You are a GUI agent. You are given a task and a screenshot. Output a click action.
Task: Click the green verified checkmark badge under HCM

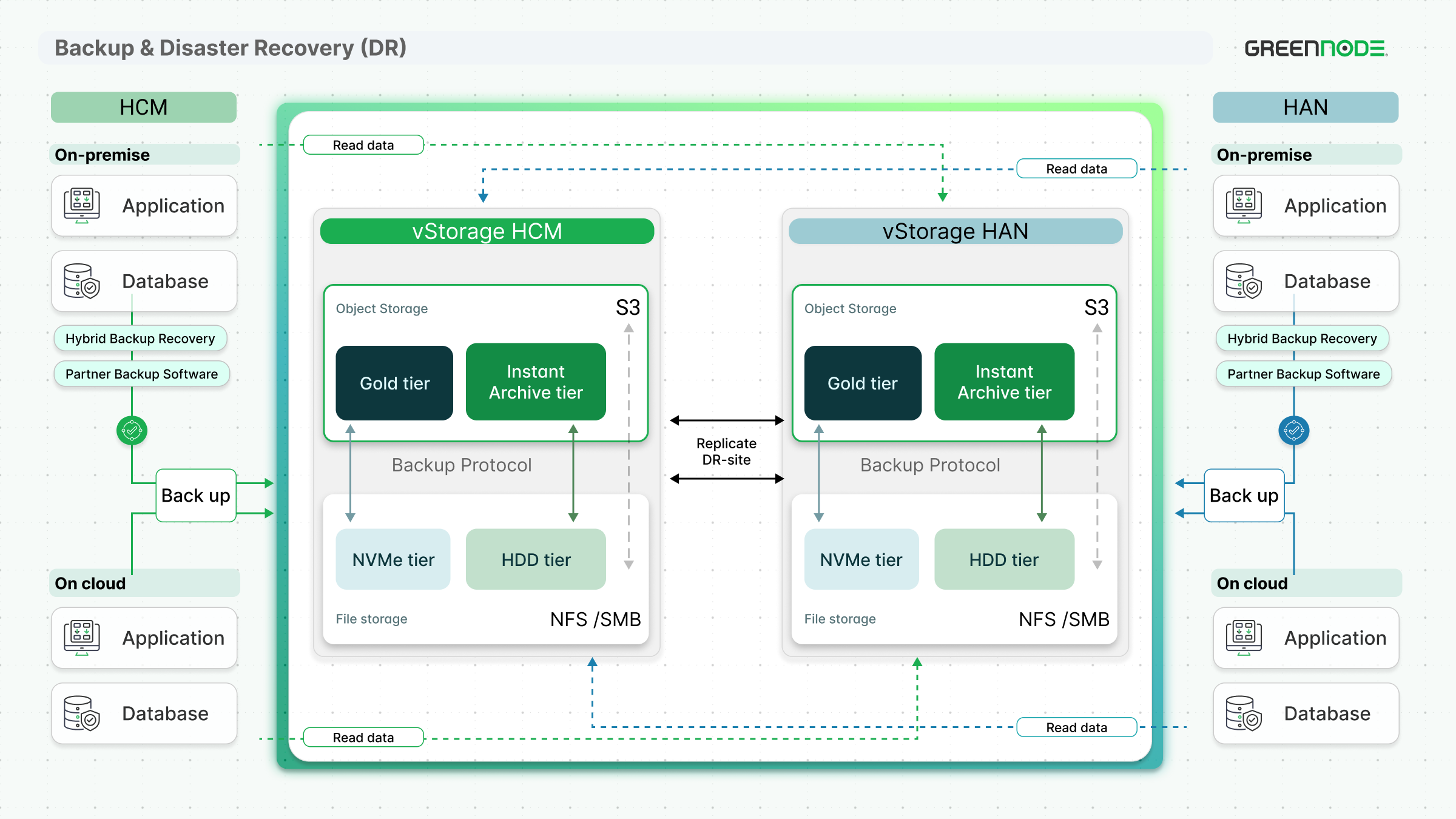point(132,431)
